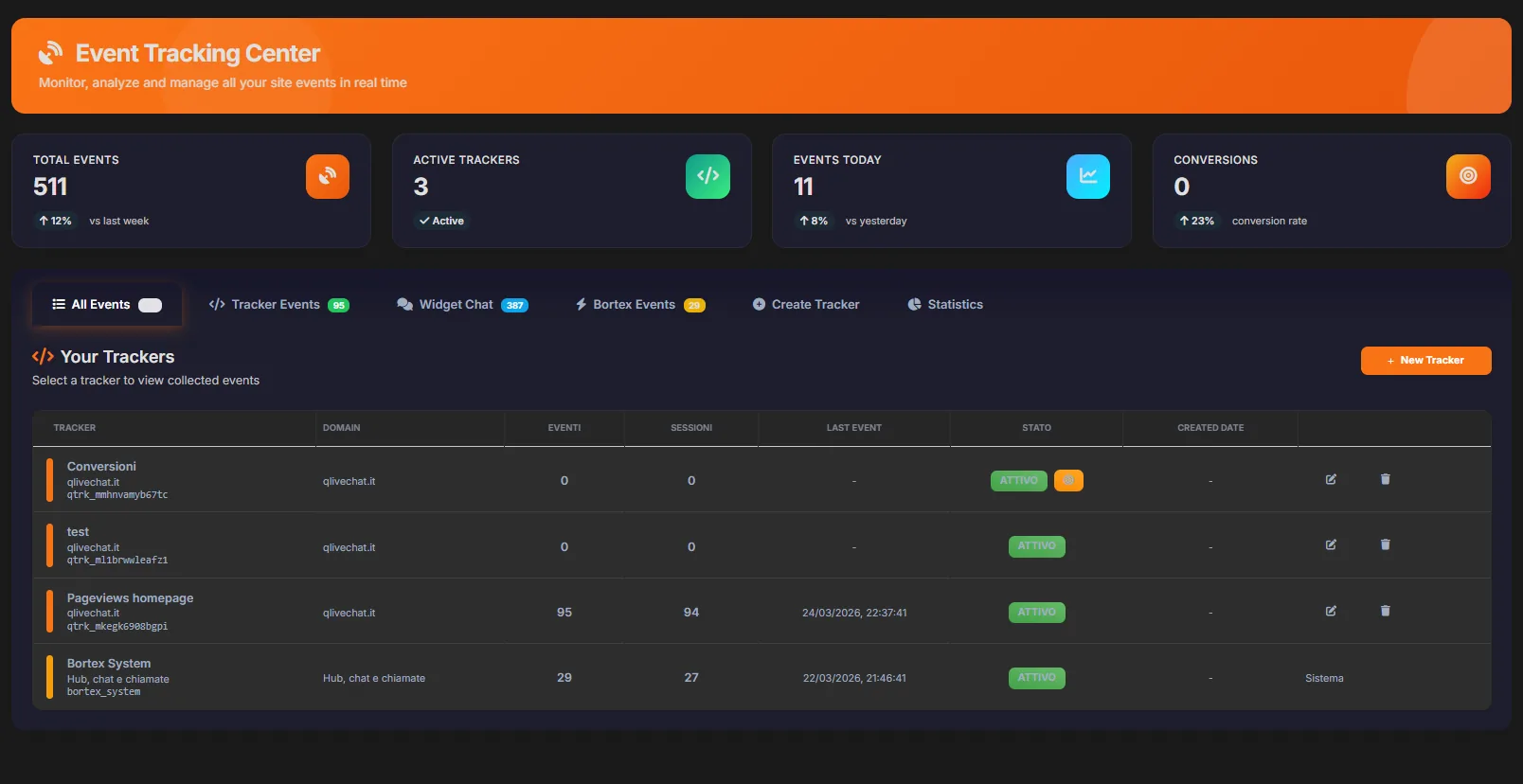Click last event date 22/03/2026, 21:46:41
This screenshot has height=784, width=1523.
tap(854, 678)
